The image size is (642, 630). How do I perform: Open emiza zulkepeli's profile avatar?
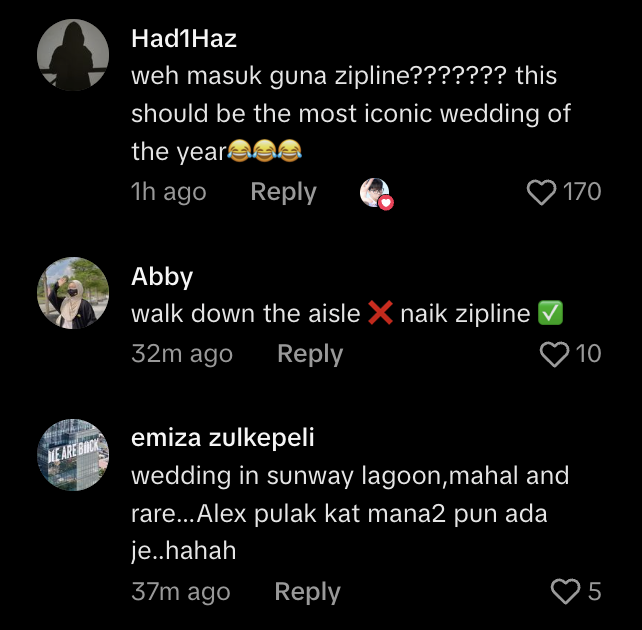[x=73, y=455]
